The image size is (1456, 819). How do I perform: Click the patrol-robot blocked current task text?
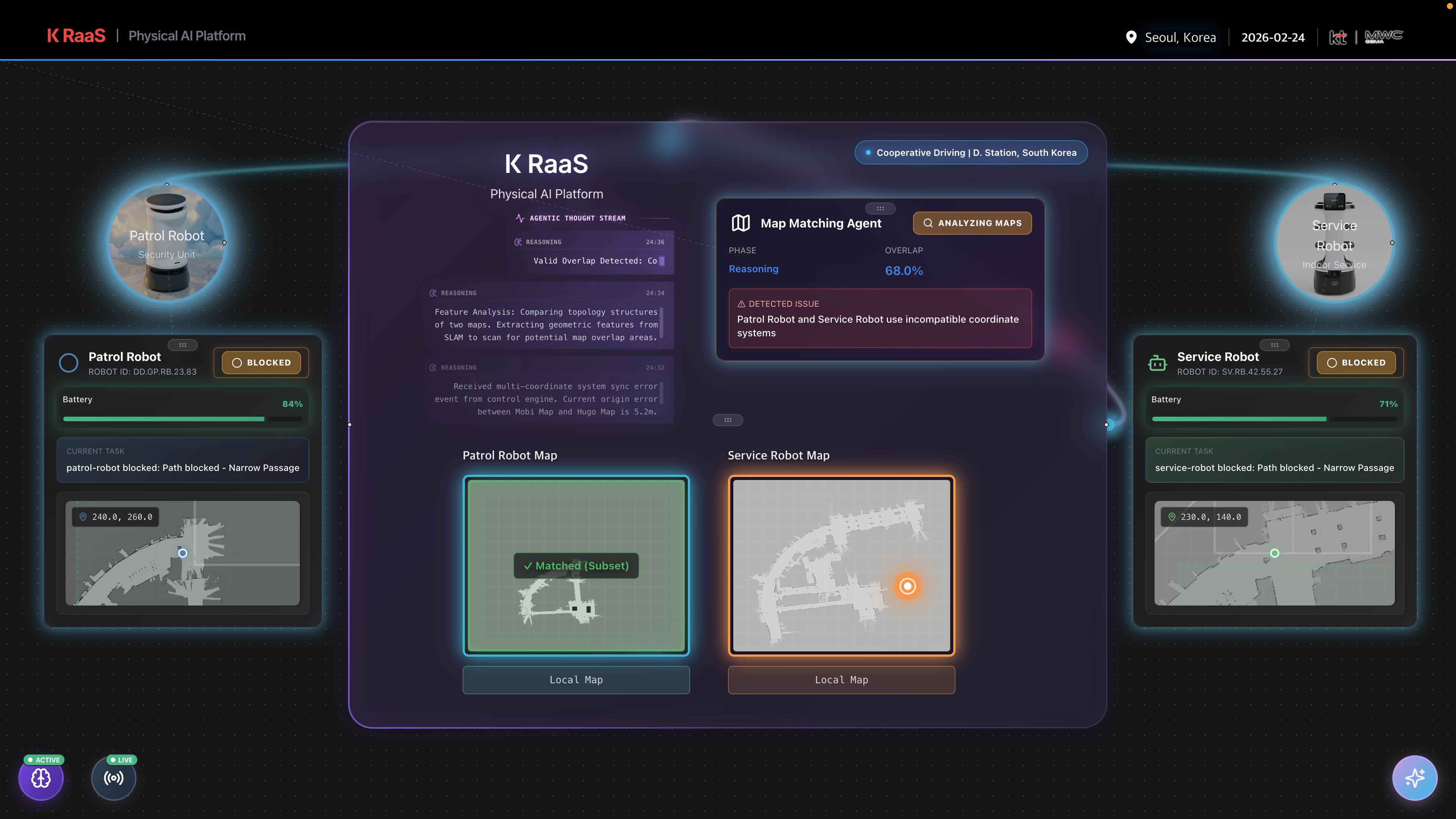click(x=182, y=468)
